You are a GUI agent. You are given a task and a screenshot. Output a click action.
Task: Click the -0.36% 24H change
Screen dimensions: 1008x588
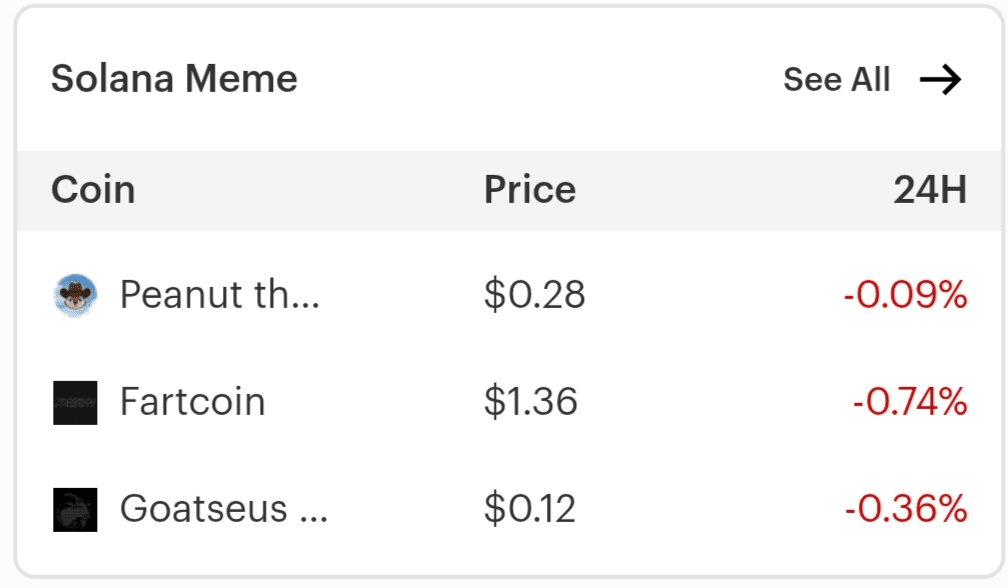[906, 509]
